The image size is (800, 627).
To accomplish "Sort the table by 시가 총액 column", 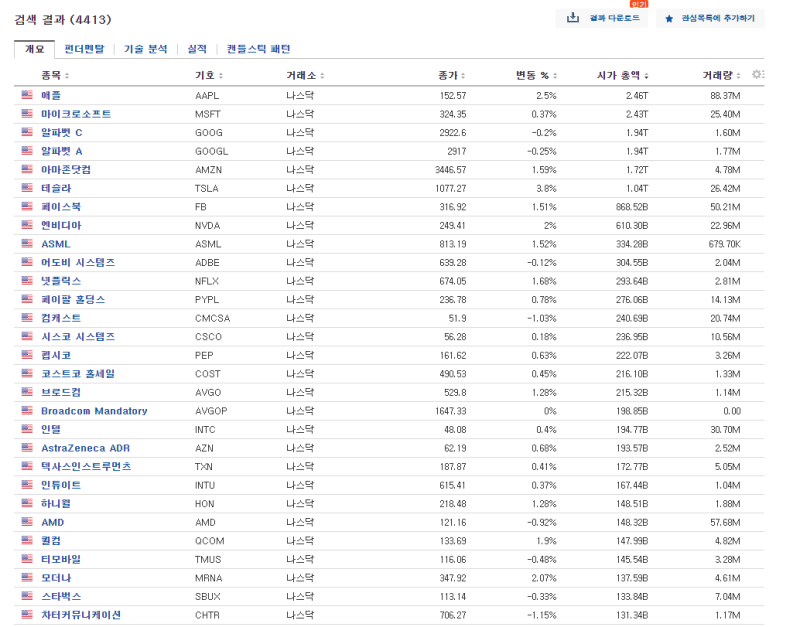I will click(622, 76).
